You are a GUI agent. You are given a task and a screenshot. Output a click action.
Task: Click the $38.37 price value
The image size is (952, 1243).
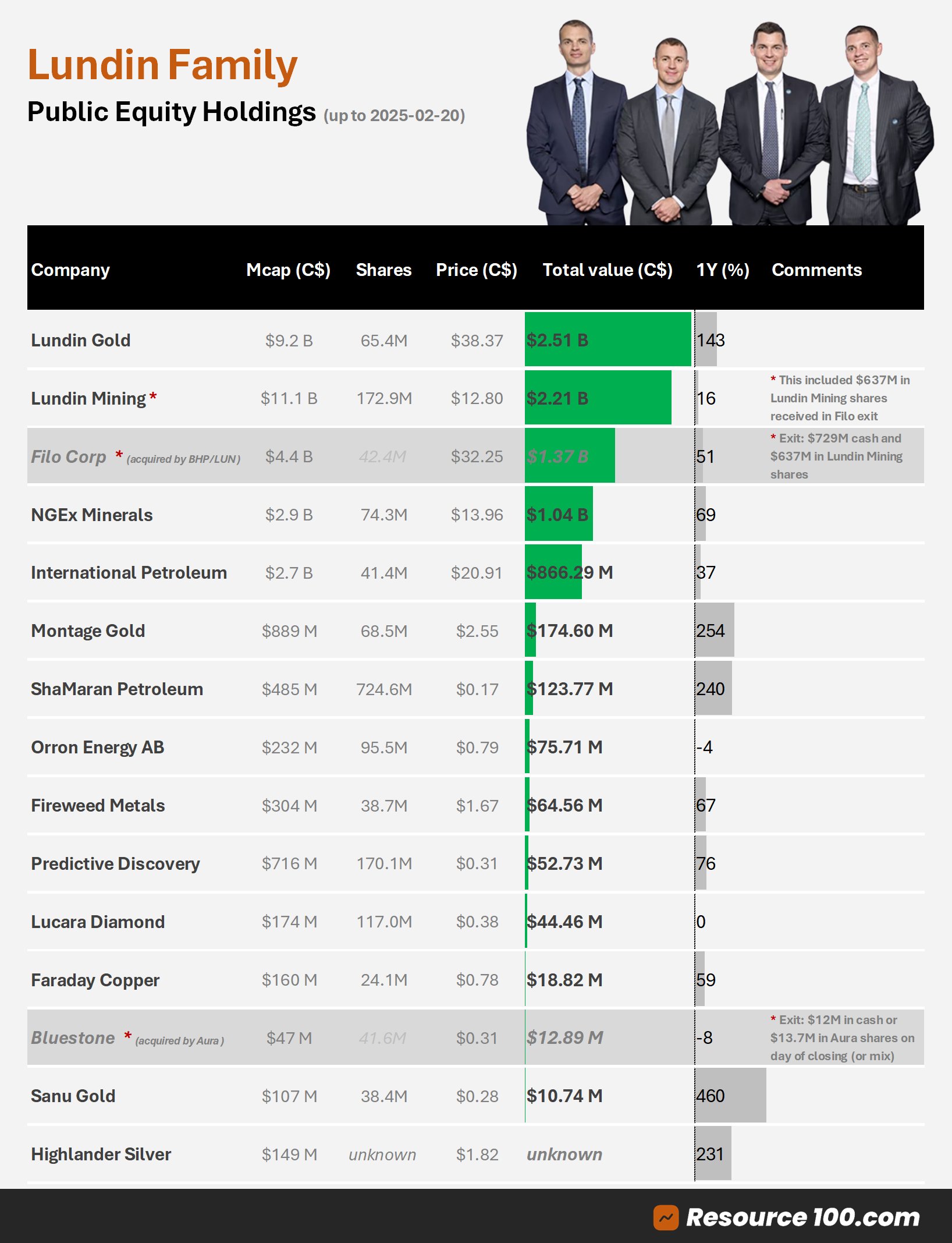(x=477, y=341)
